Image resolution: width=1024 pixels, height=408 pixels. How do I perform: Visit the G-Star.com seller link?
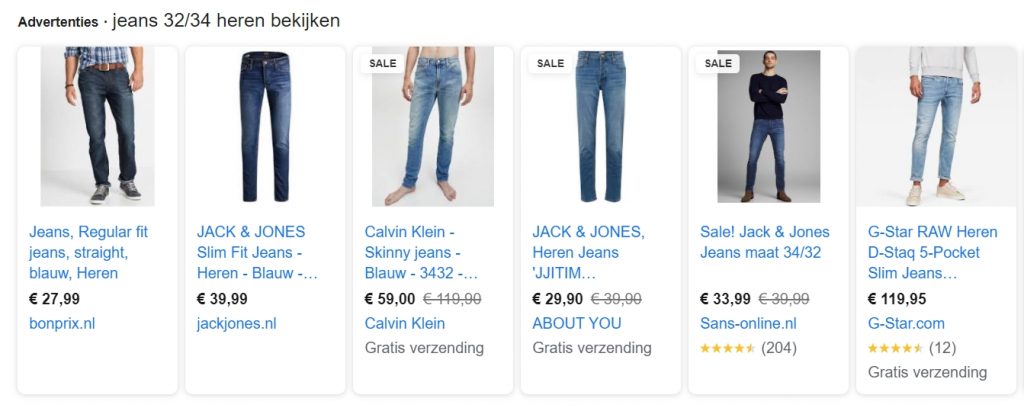tap(906, 323)
